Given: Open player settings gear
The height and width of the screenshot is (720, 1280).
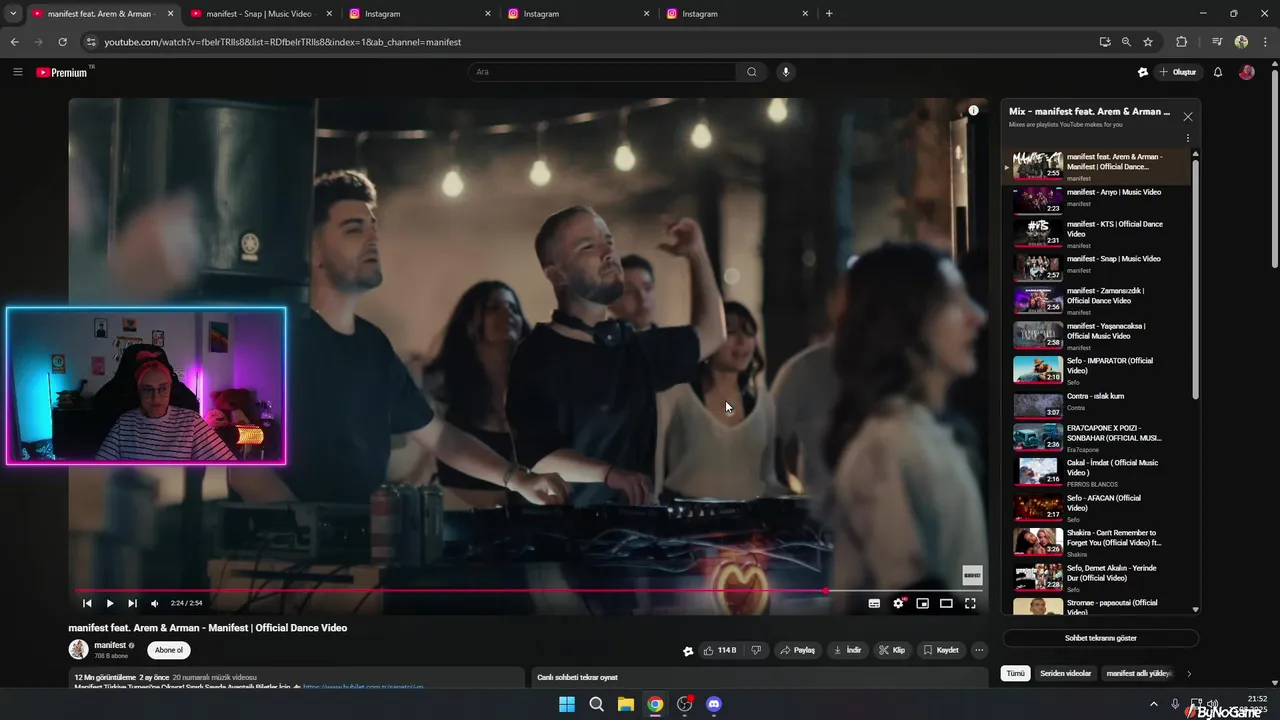Looking at the screenshot, I should click(x=898, y=603).
